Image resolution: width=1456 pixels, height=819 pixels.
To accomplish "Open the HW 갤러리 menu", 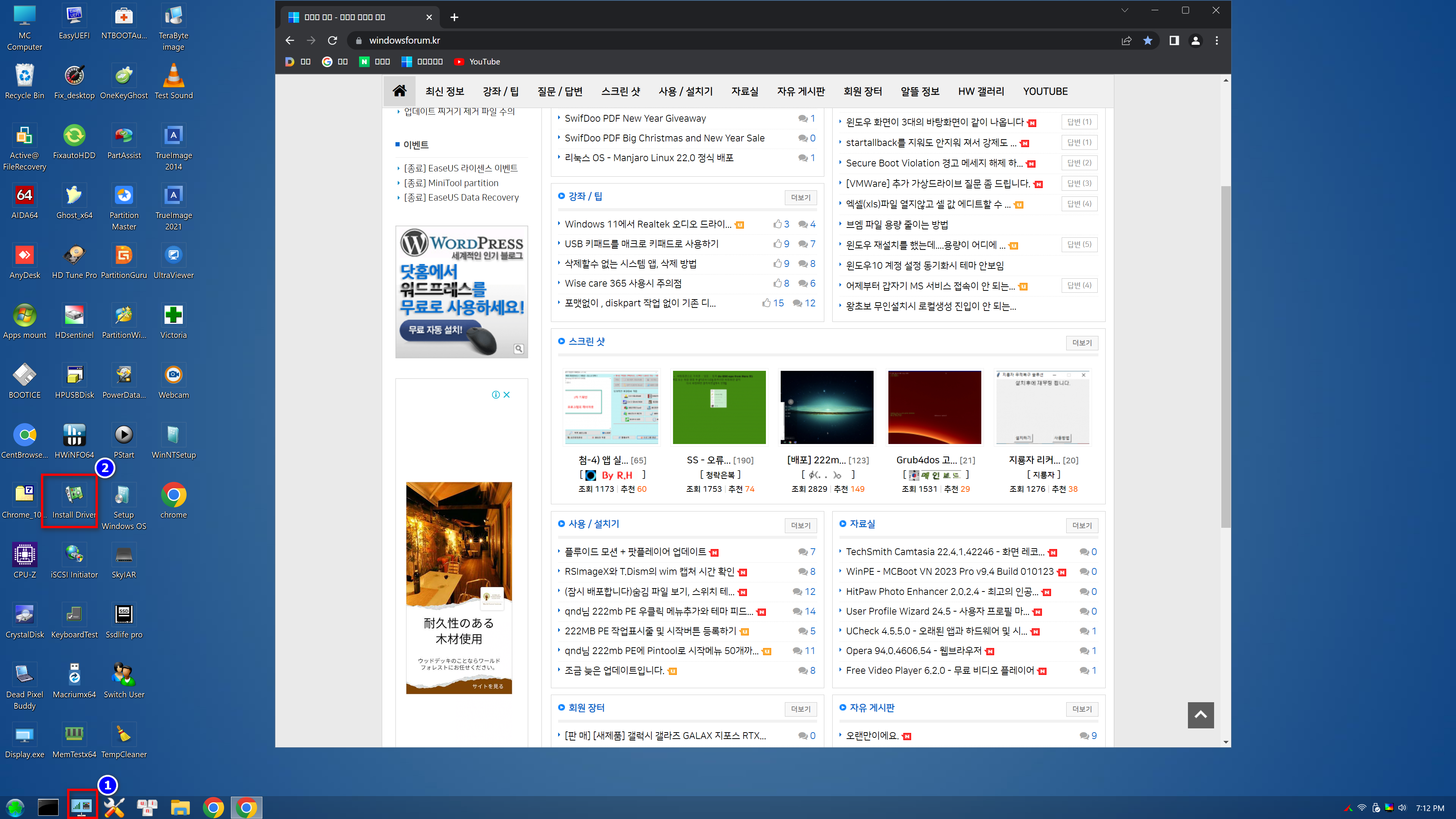I will [981, 91].
